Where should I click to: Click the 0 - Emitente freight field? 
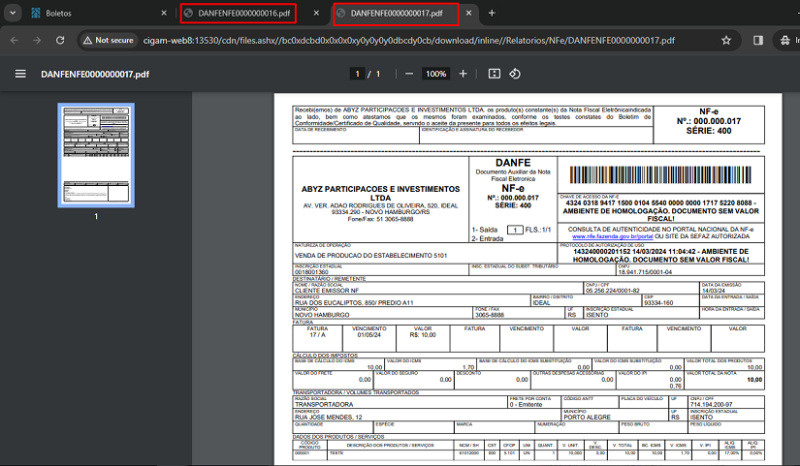pos(526,404)
